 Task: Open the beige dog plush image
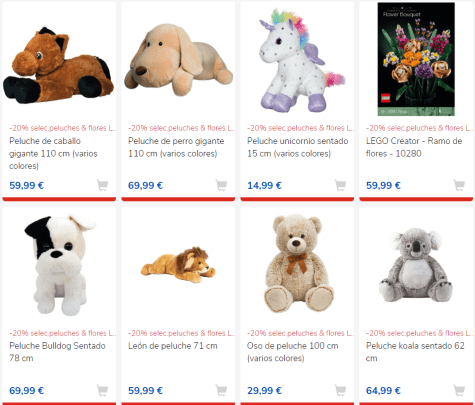tap(179, 60)
